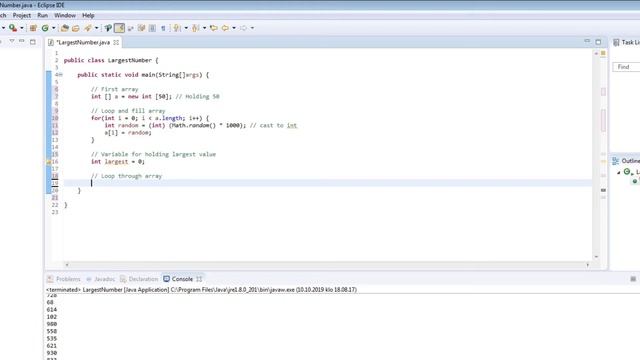The width and height of the screenshot is (640, 360).
Task: Click the Console toolbar icon at right
Action: [x=633, y=279]
